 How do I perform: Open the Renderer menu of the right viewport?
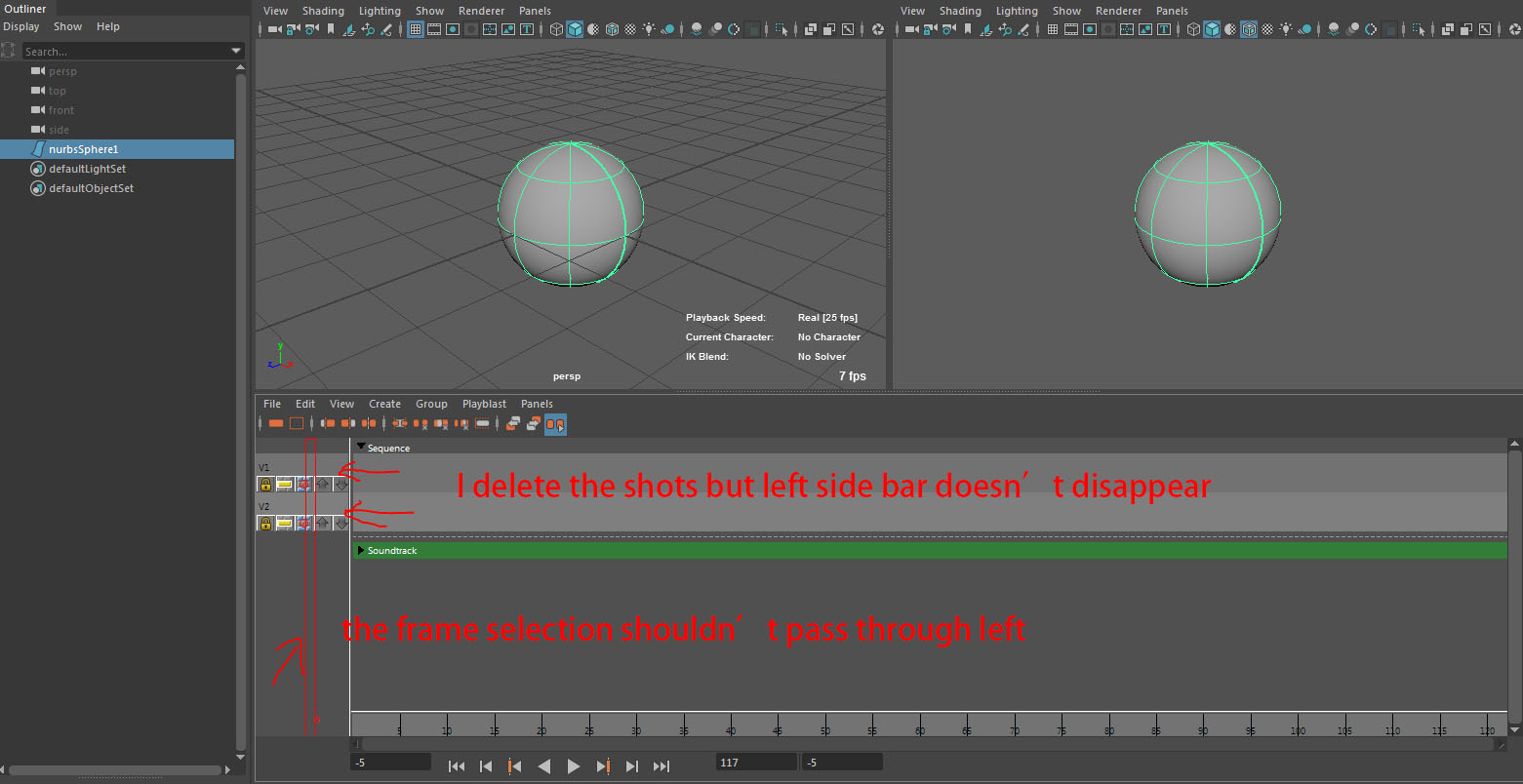click(1118, 11)
